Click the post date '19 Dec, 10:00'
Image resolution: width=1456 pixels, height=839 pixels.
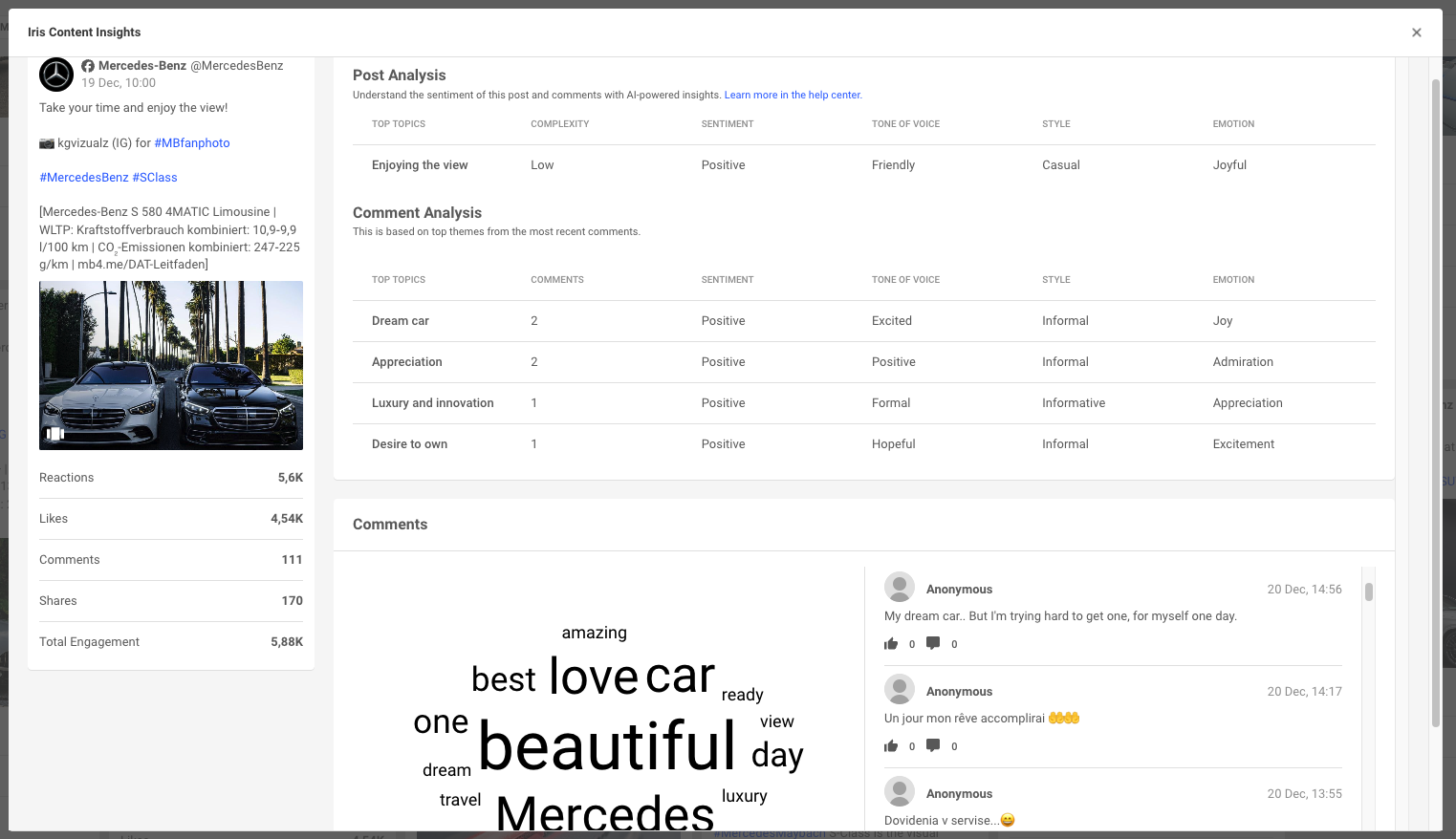tap(119, 83)
